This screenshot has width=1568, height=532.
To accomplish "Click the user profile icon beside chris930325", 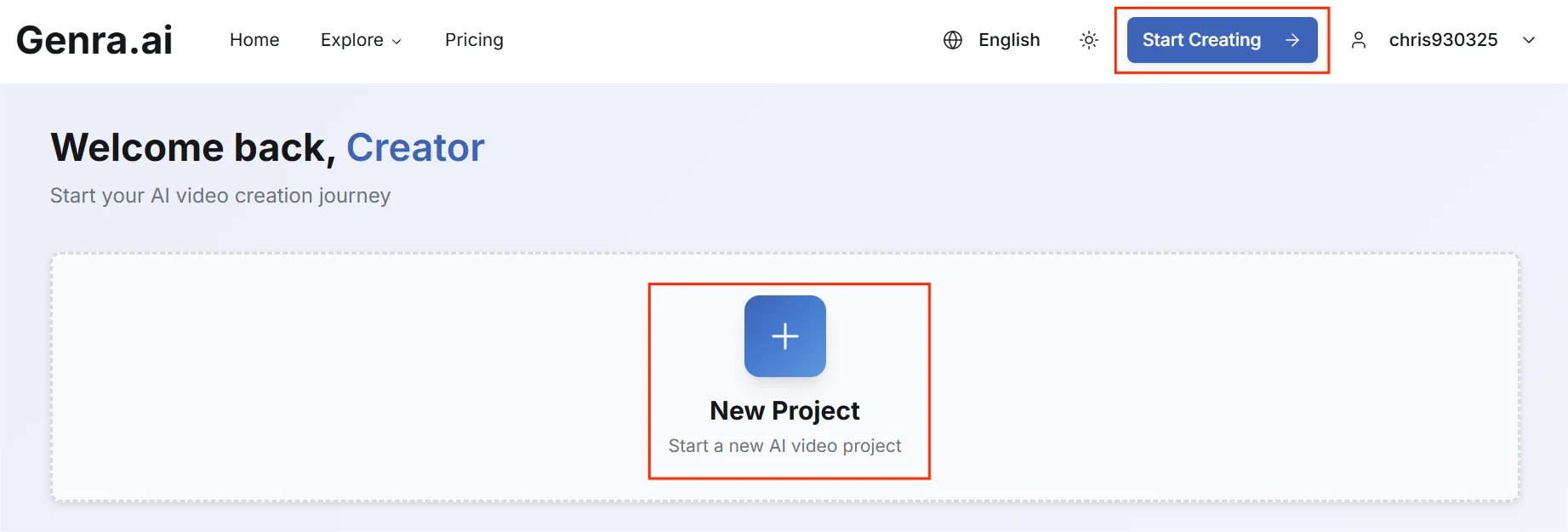I will (x=1359, y=40).
